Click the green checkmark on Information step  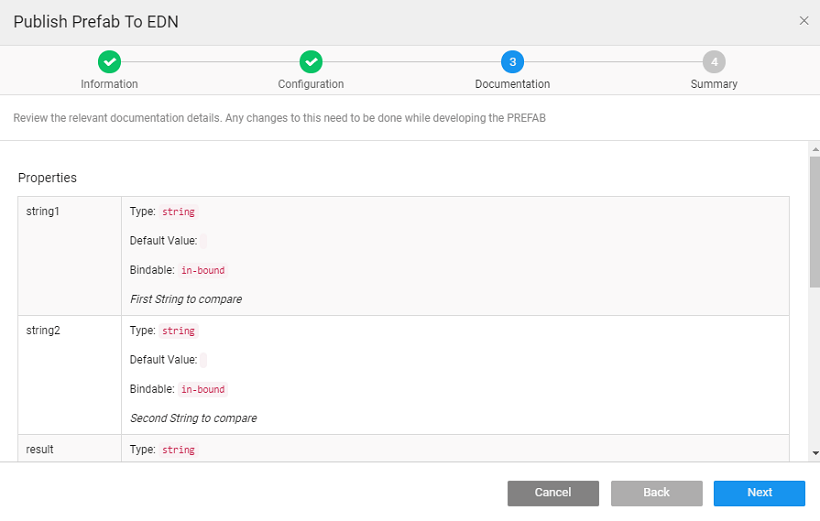[x=110, y=62]
